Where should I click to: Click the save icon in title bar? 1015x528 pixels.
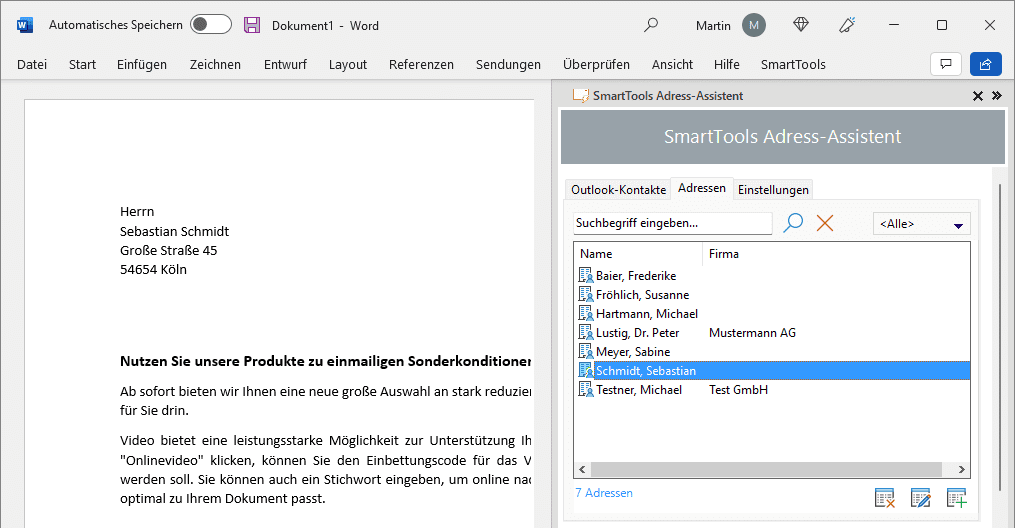(x=252, y=25)
